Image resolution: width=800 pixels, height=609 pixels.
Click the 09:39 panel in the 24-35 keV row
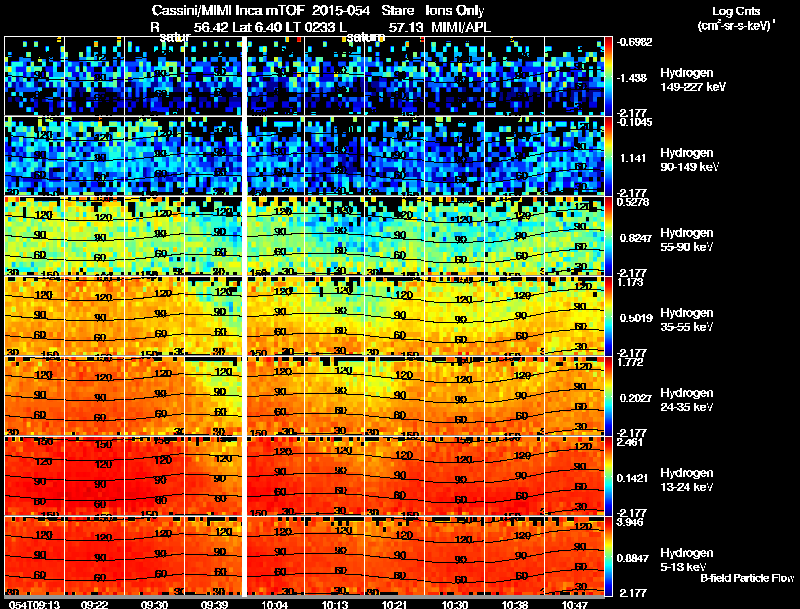pyautogui.click(x=214, y=396)
